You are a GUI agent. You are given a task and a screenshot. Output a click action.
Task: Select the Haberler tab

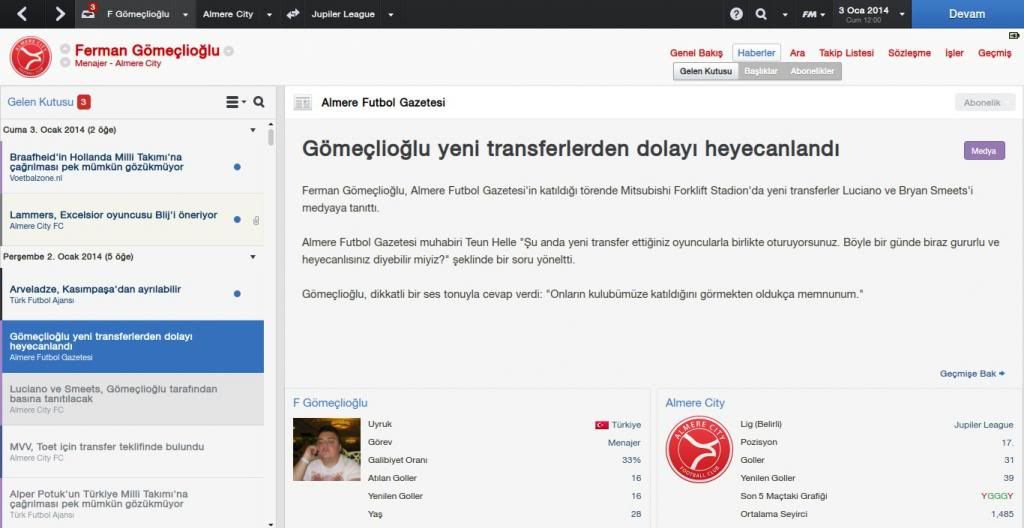tap(756, 53)
